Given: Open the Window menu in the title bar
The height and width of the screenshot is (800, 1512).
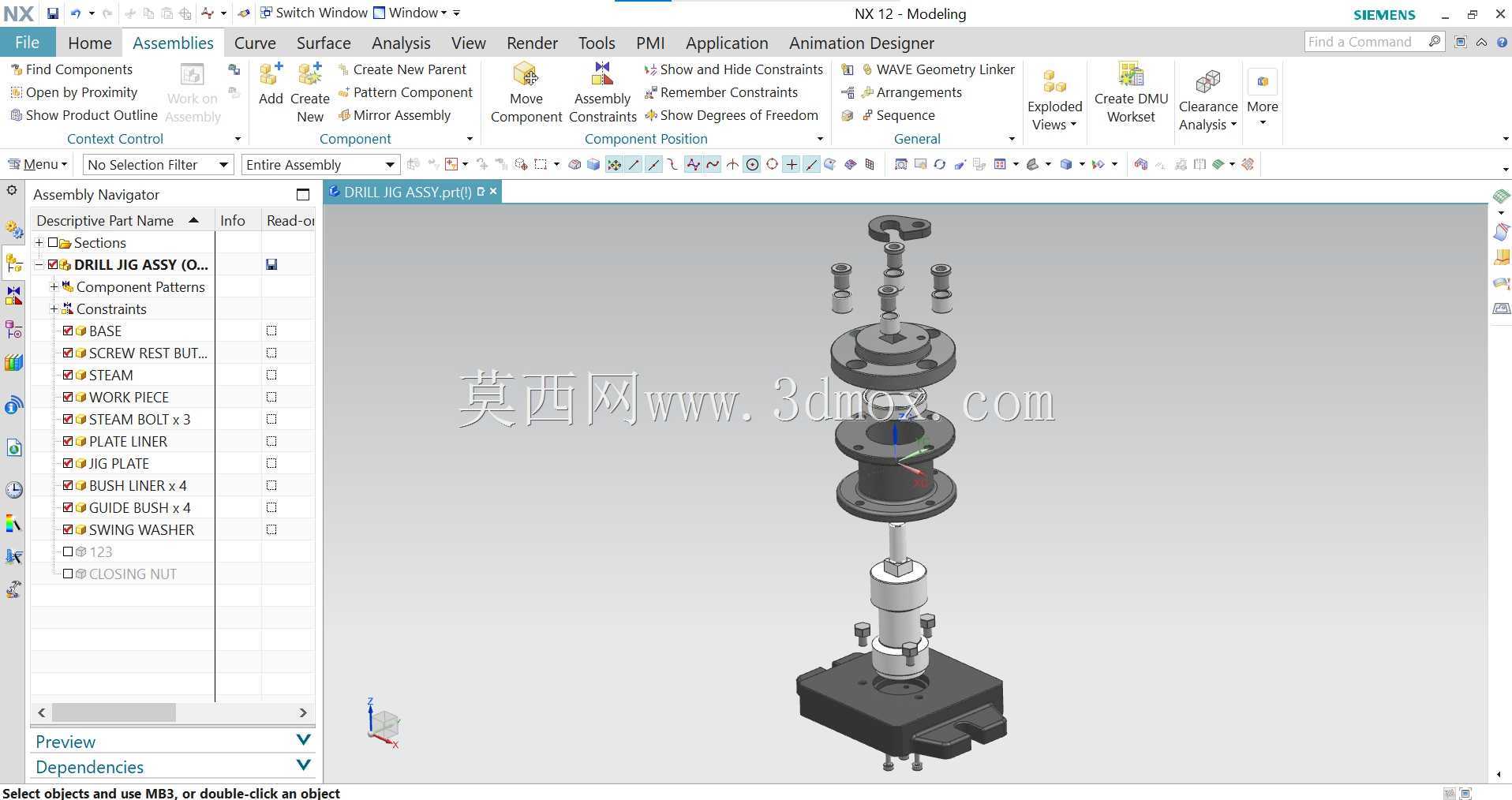Looking at the screenshot, I should point(410,13).
